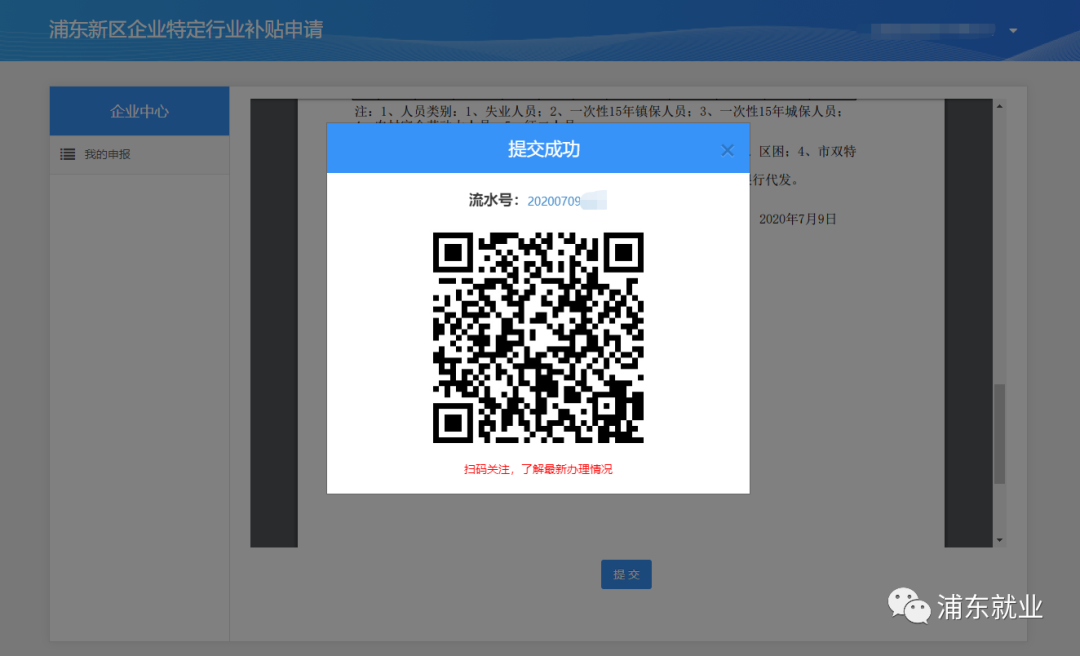
Task: Click the list icon beside 我的申报
Action: point(68,154)
